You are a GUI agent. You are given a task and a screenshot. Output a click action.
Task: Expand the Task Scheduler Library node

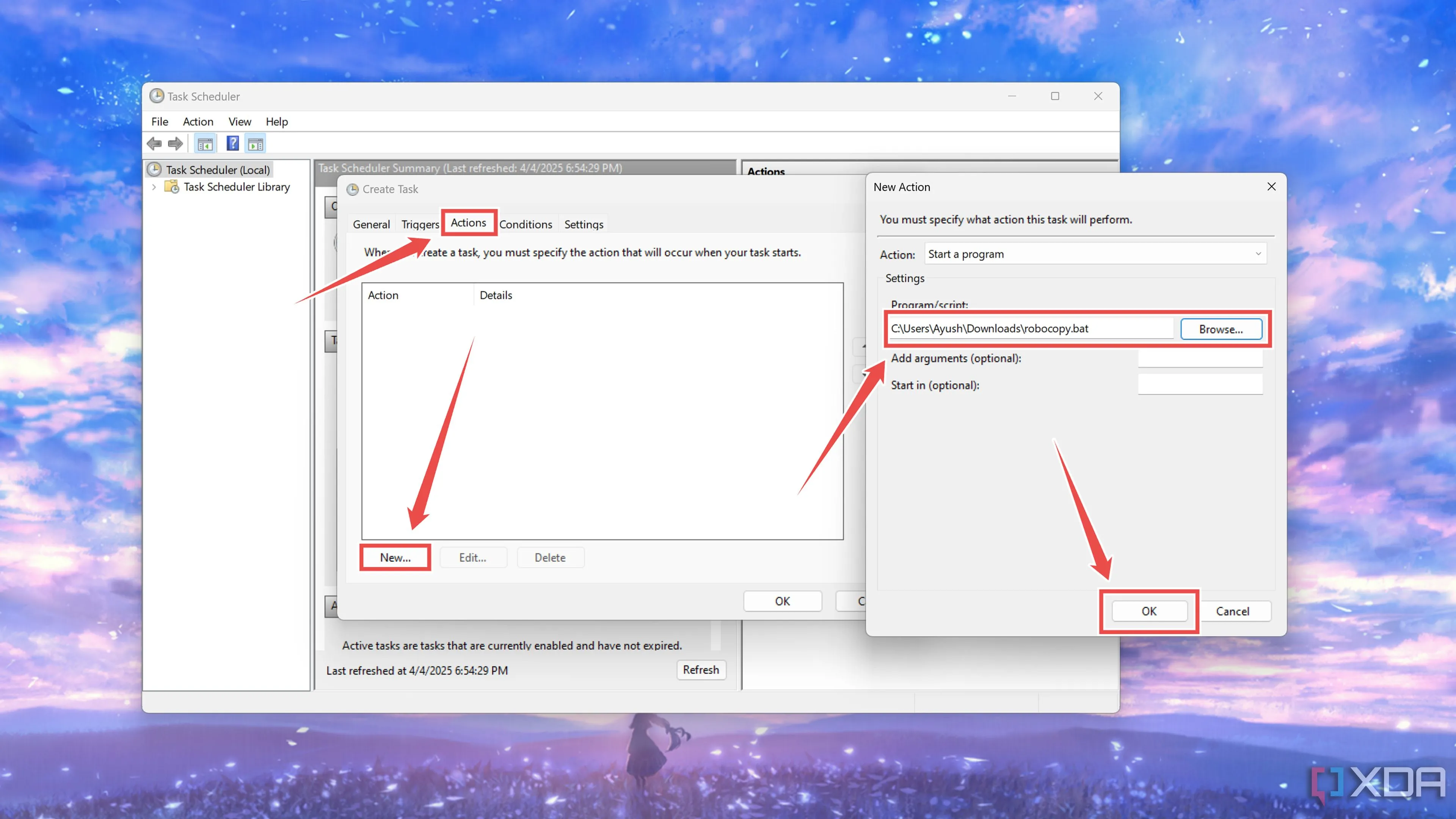[x=154, y=187]
